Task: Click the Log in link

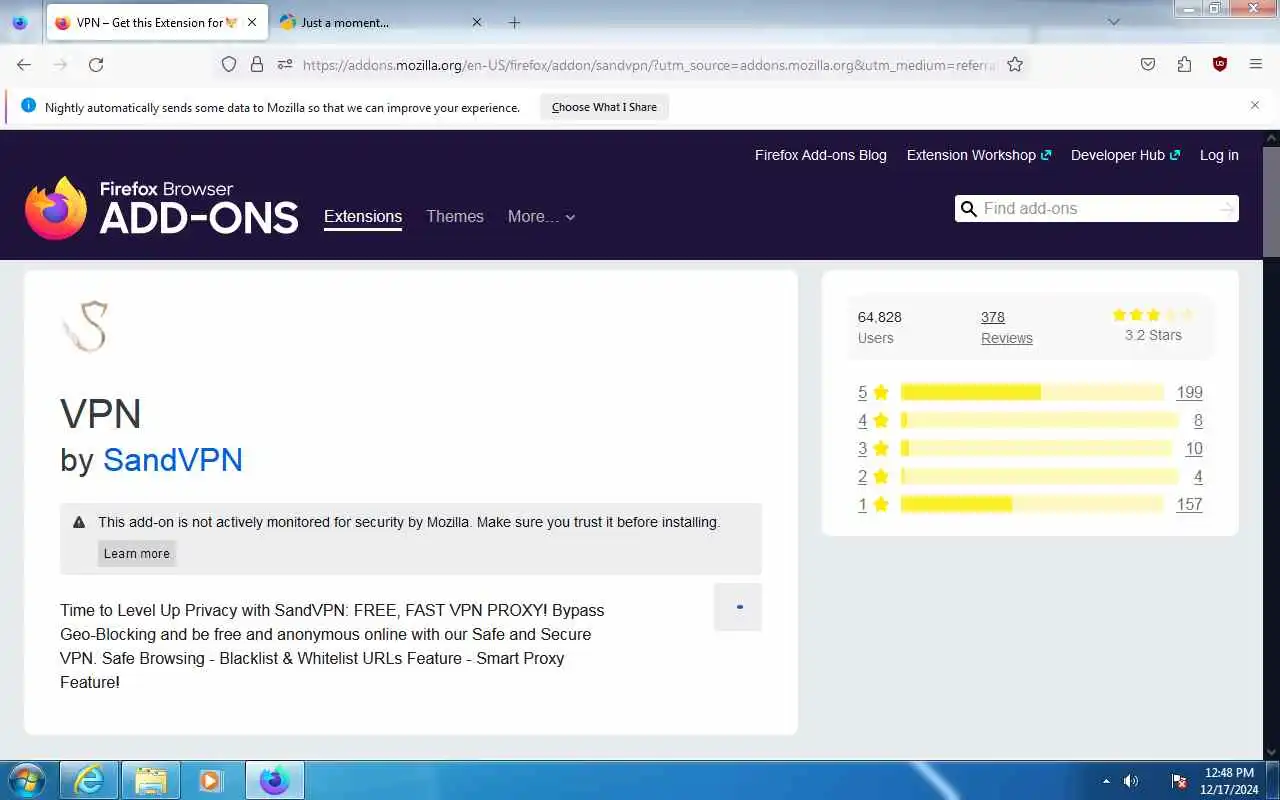Action: point(1219,155)
